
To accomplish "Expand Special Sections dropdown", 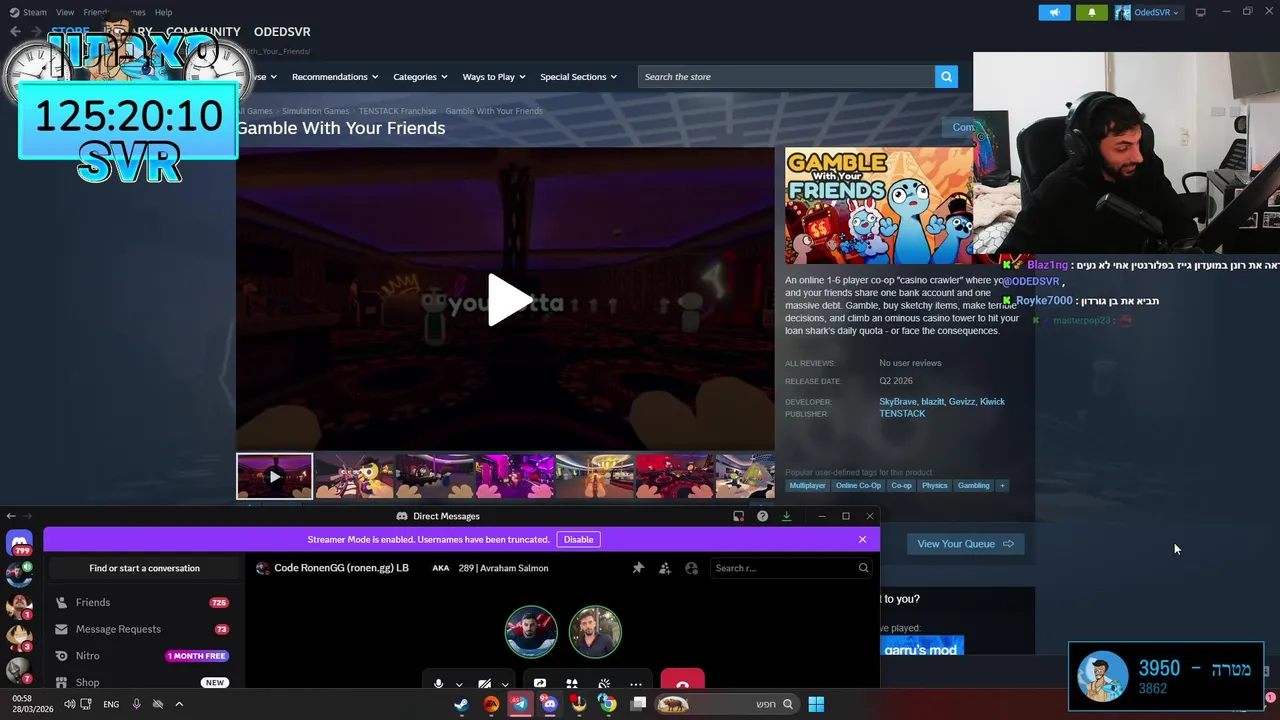I will 578,77.
